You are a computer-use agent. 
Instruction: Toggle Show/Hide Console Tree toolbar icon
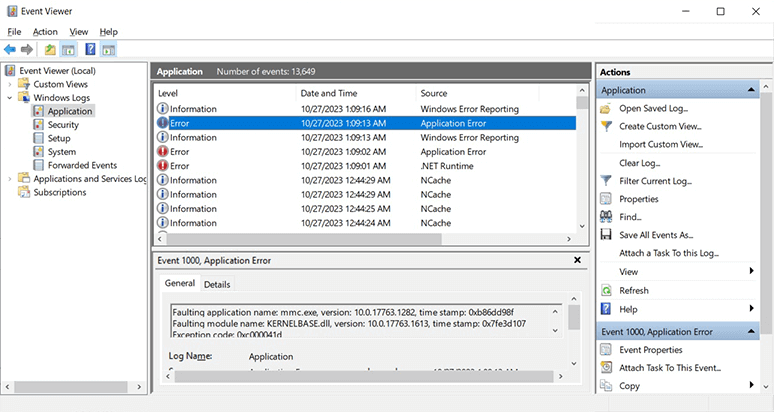[x=68, y=49]
